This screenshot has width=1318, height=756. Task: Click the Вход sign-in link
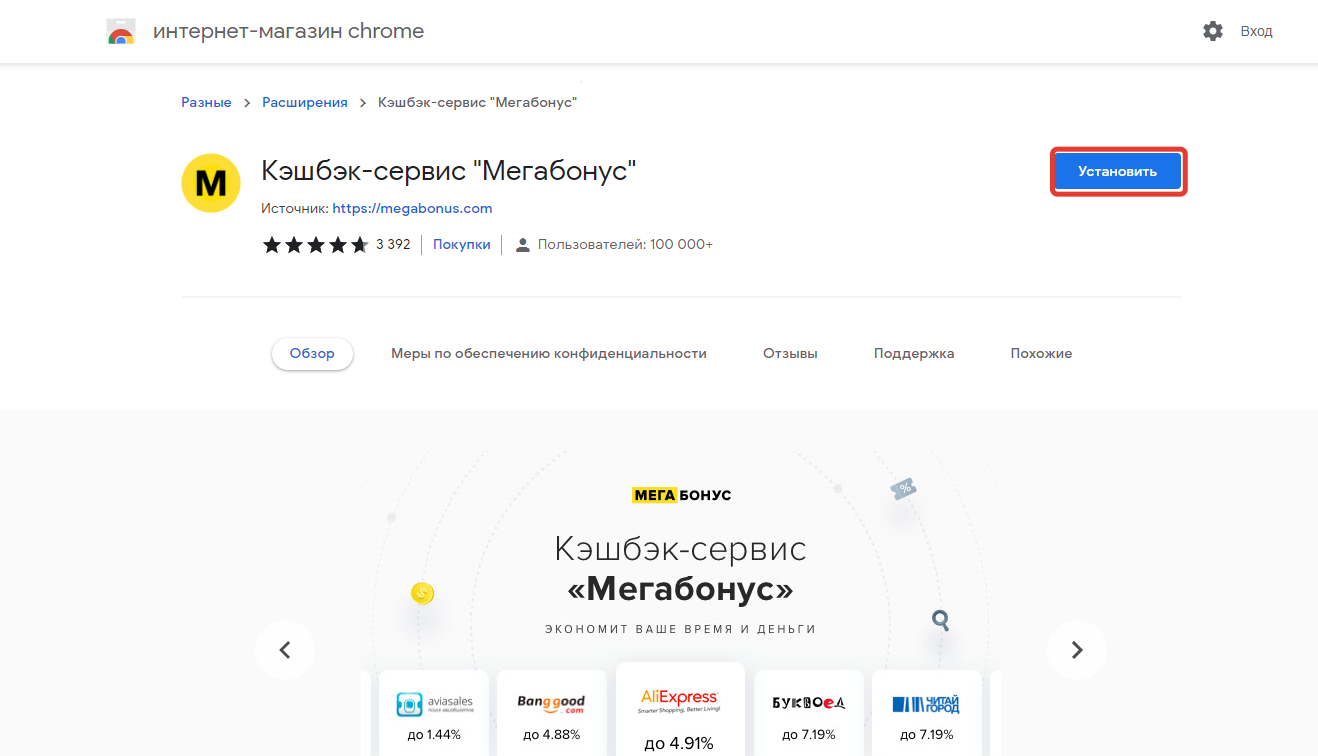1257,31
